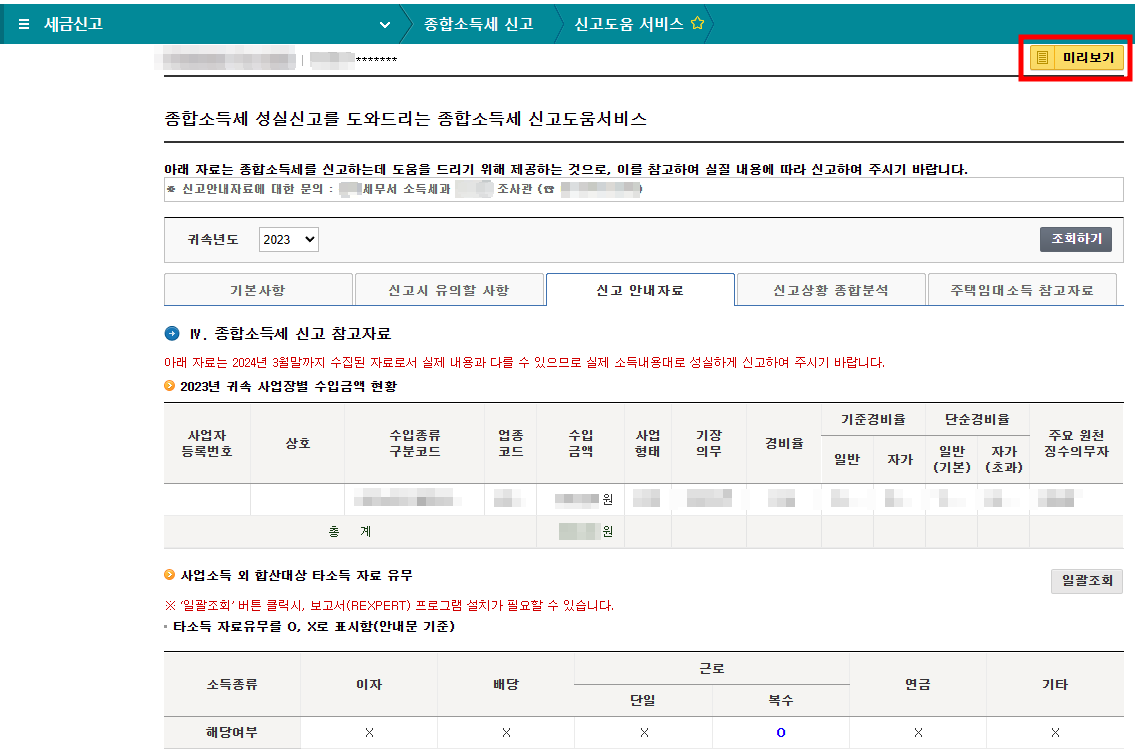Click the 조회하기 button
Screen dimensions: 1135x755
1075,239
